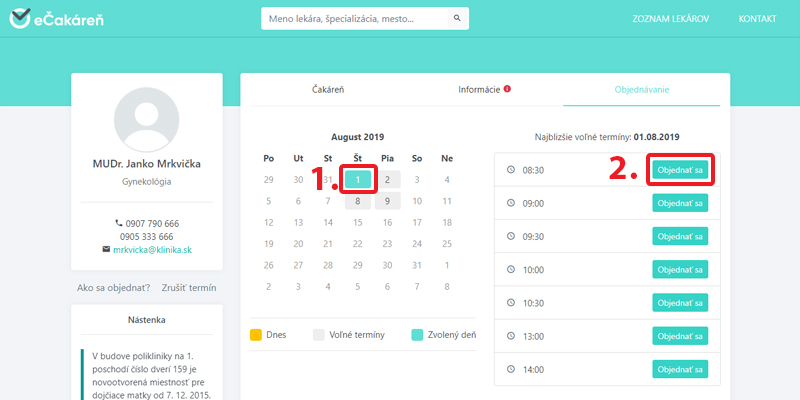Open the KONTAKT menu item

[757, 20]
